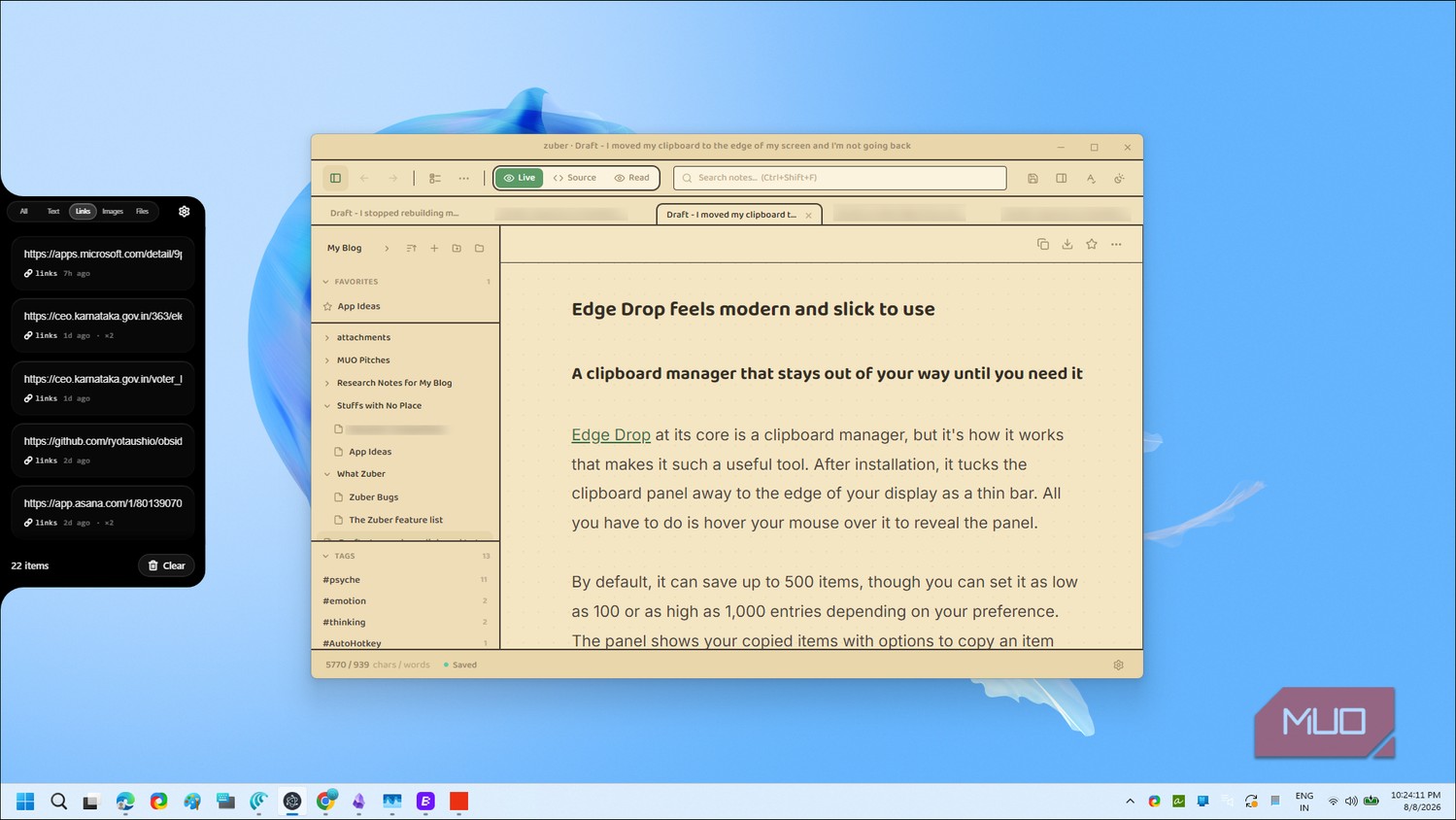Collapse the FAVORITES section
This screenshot has width=1456, height=820.
[x=326, y=282]
